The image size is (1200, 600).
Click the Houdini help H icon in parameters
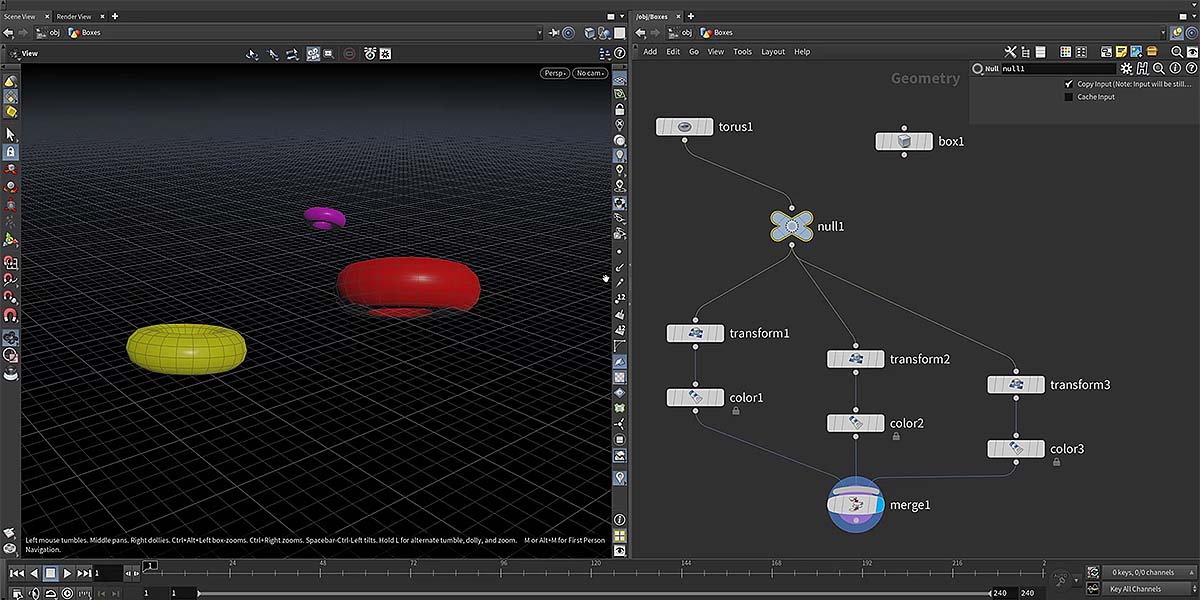click(x=1142, y=69)
